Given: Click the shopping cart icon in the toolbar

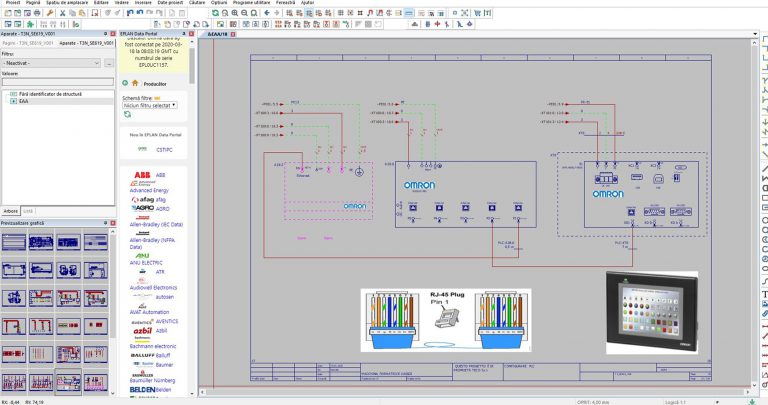Looking at the screenshot, I should (477, 13).
